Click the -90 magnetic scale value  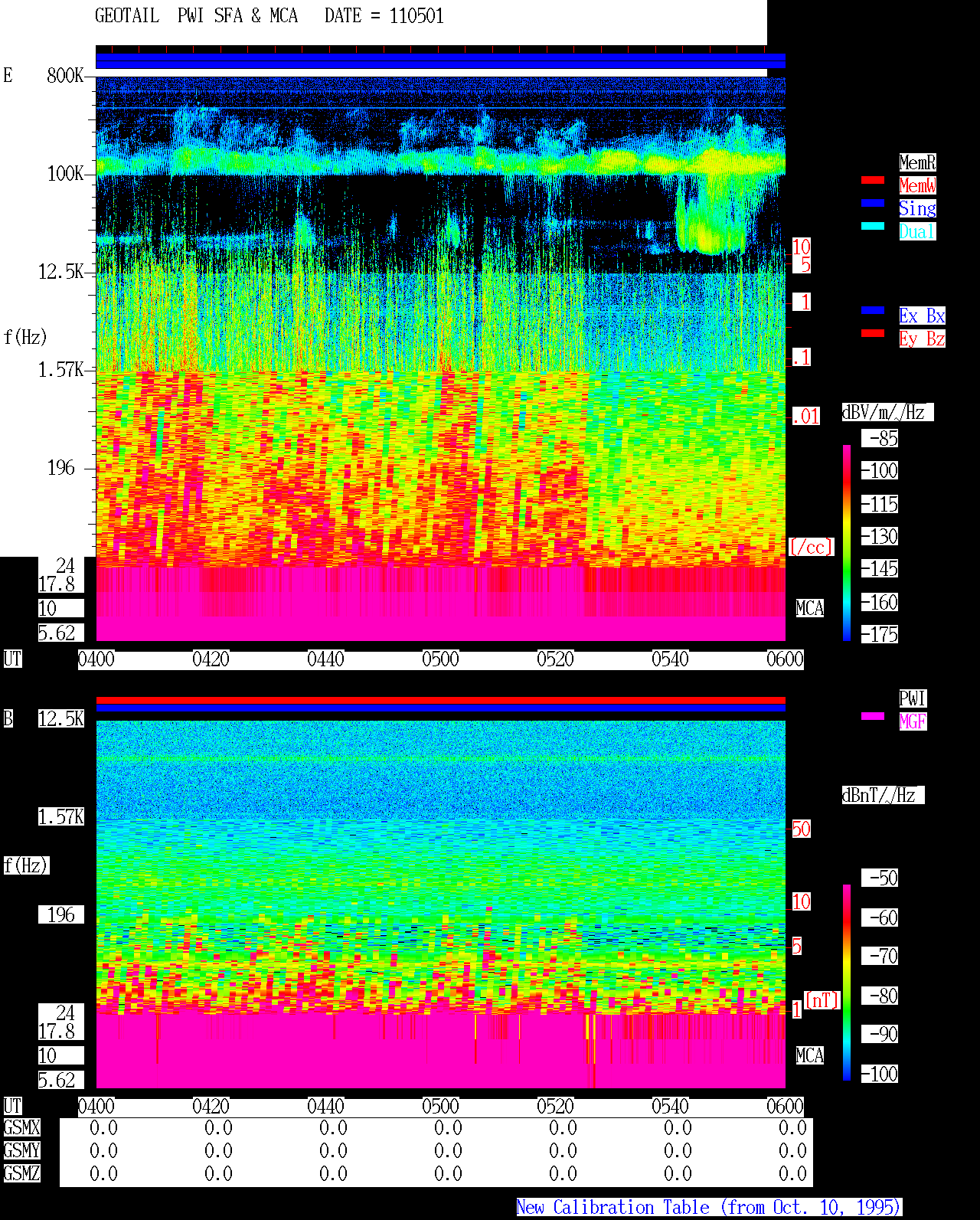[x=880, y=1034]
